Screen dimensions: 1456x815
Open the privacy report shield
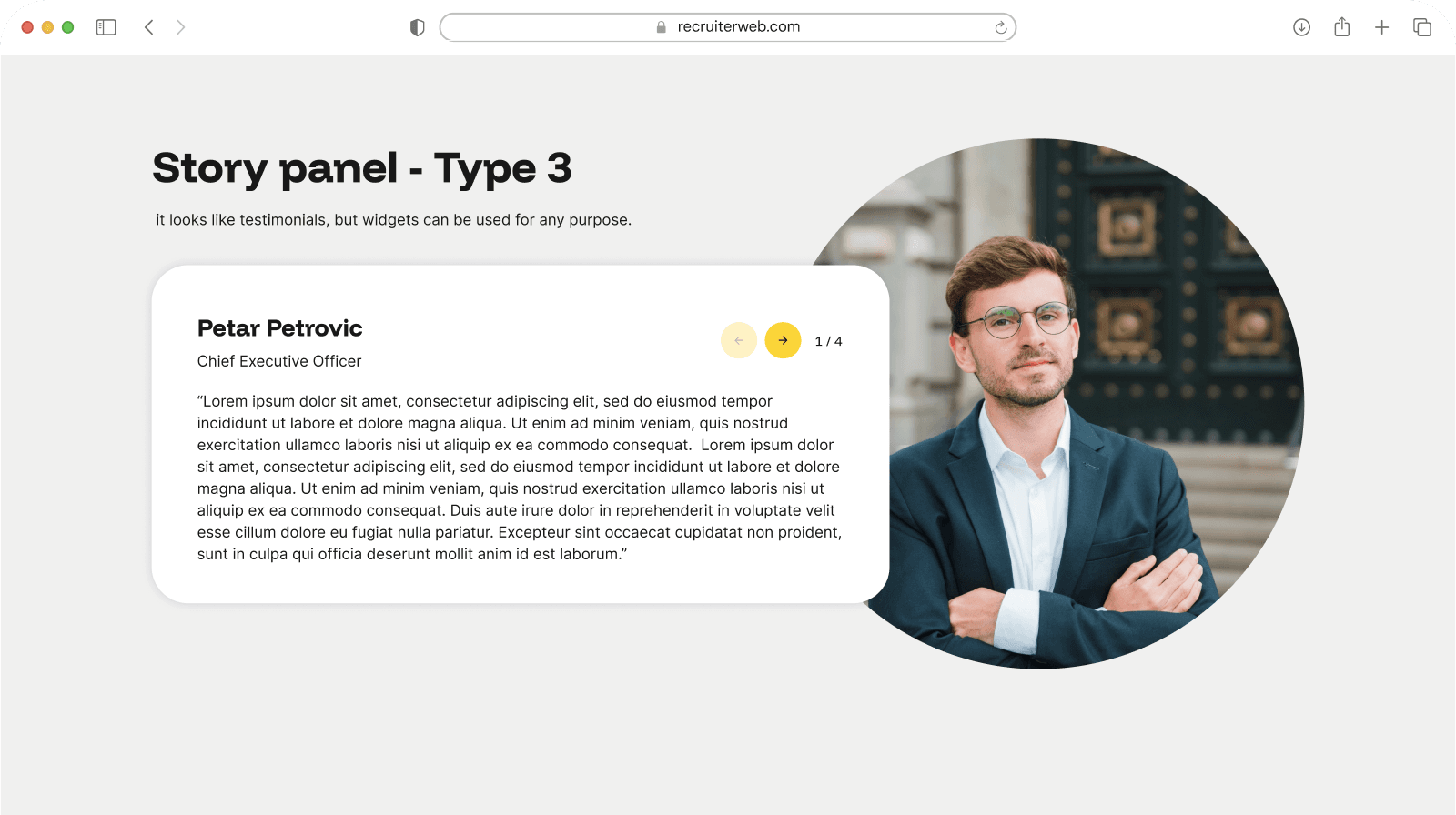[x=418, y=27]
